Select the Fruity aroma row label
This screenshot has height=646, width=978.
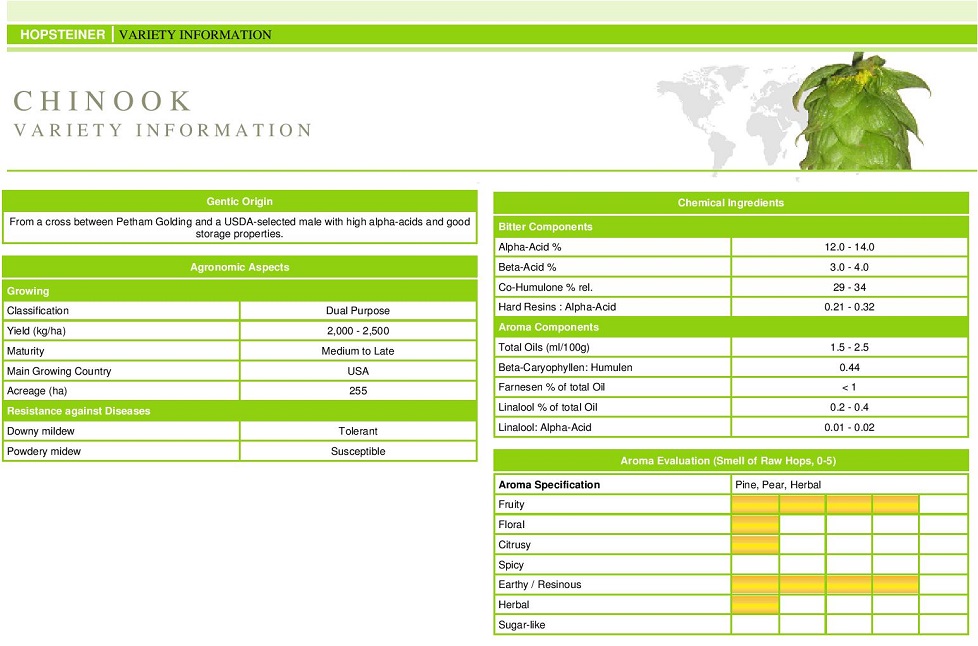[x=511, y=504]
